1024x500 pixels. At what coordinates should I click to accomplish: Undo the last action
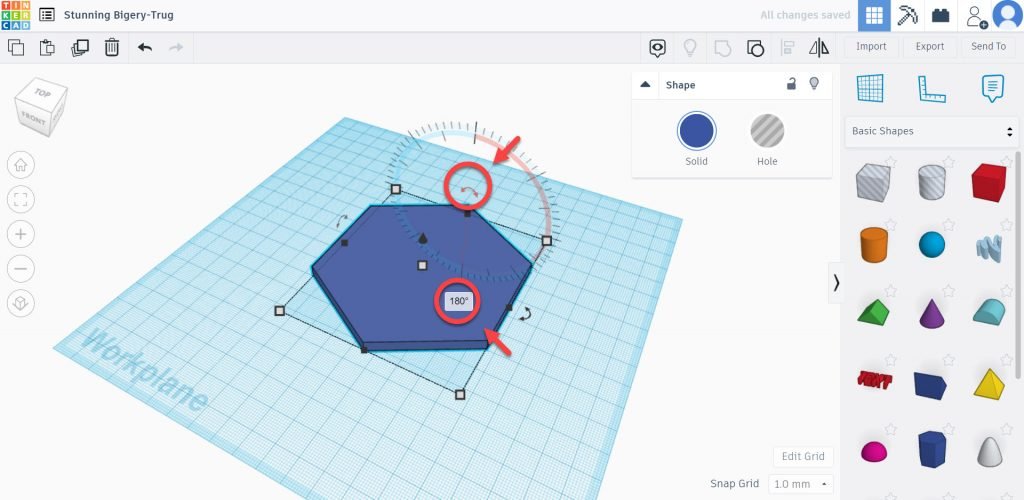[x=145, y=47]
